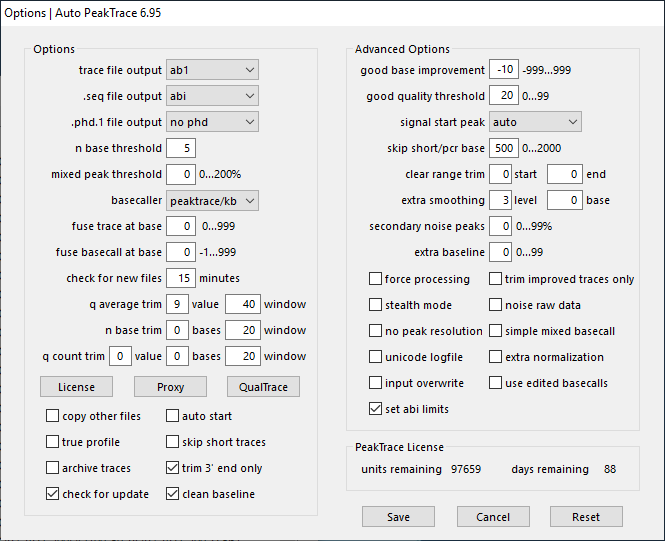This screenshot has width=665, height=541.
Task: Tick the force processing checkbox
Action: (x=376, y=279)
